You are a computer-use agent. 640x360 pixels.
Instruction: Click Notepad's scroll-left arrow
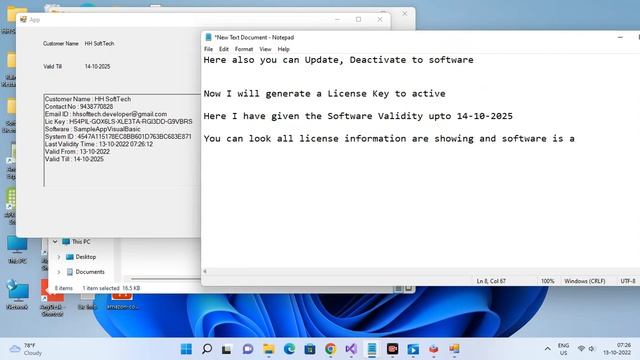pyautogui.click(x=205, y=271)
